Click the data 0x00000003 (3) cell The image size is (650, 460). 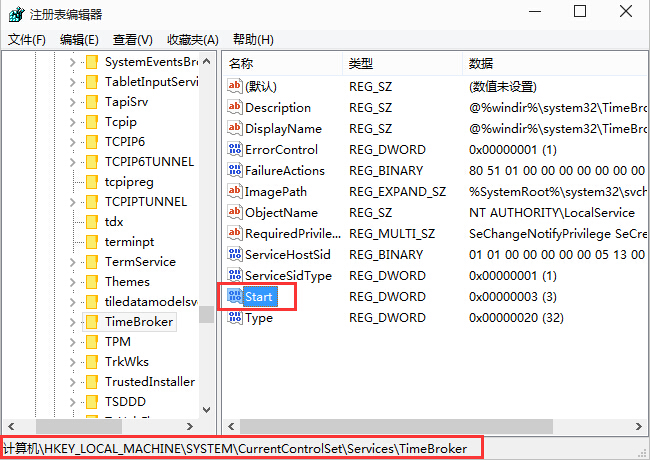coord(512,297)
